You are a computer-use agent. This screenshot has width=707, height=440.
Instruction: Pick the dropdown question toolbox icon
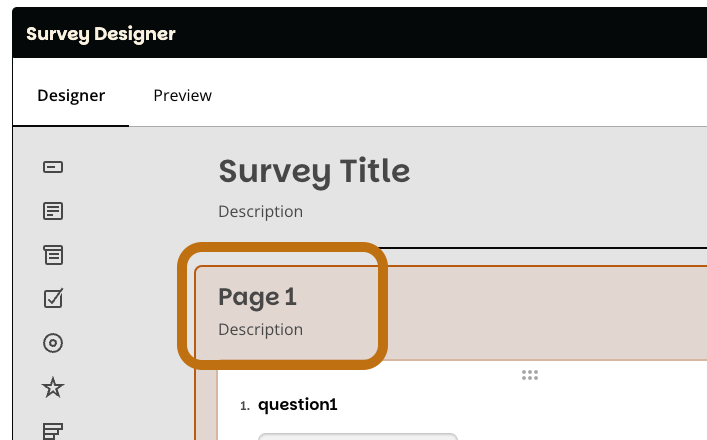(x=54, y=255)
